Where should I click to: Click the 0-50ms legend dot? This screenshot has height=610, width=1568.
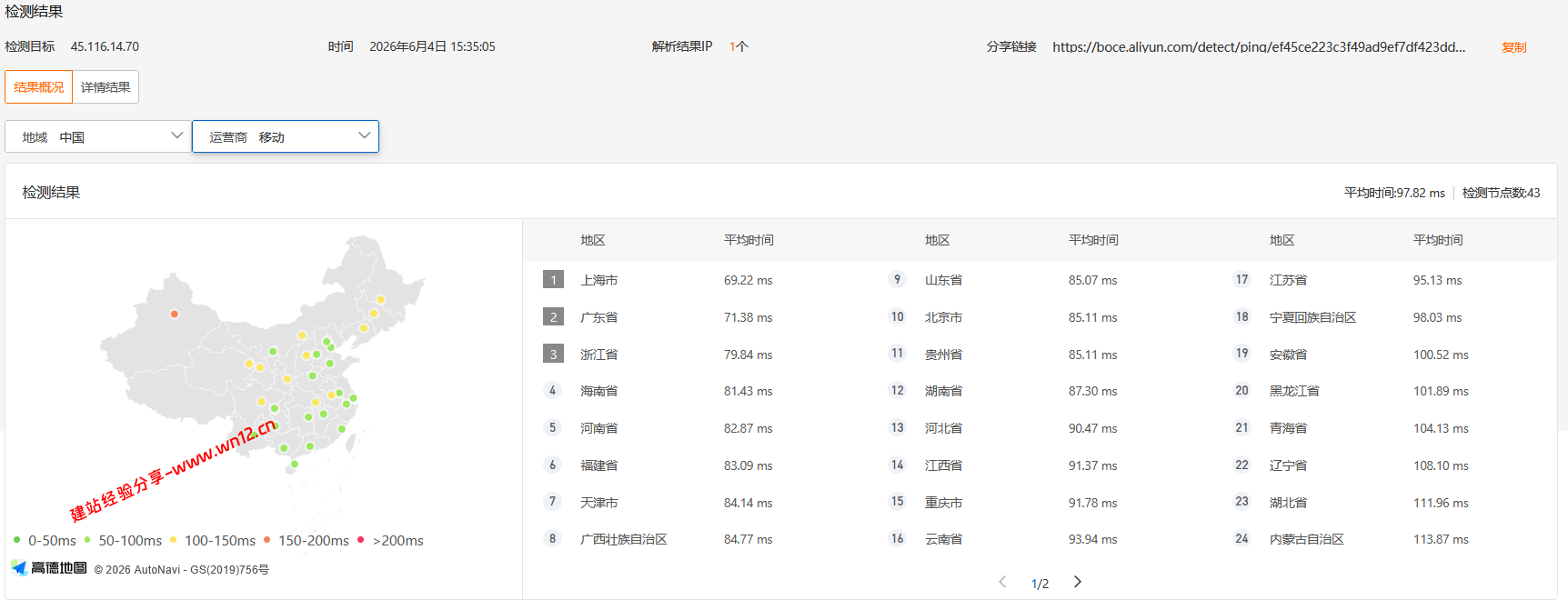point(17,540)
